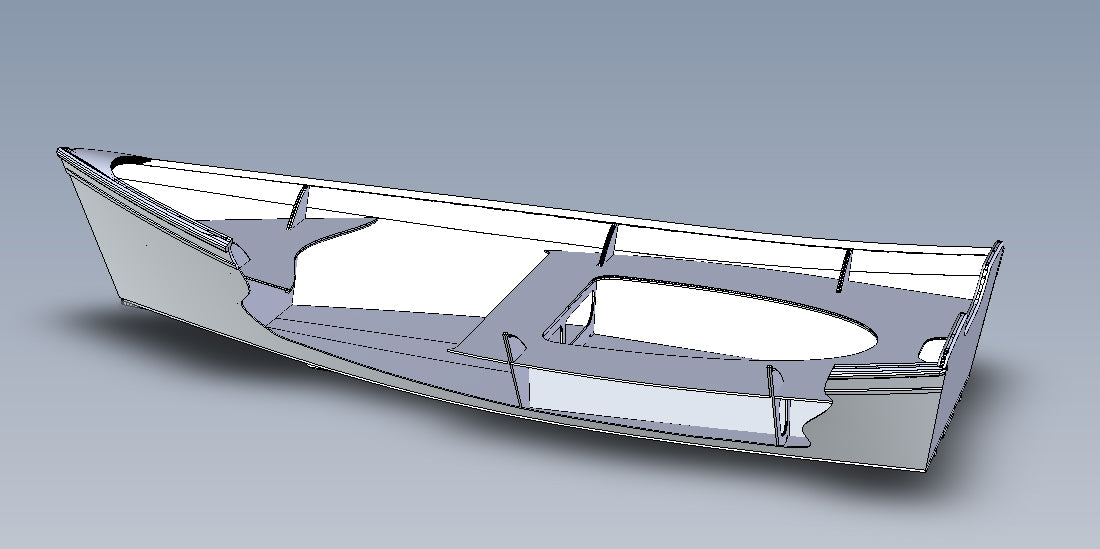Select the dark curved cutout at bow tip
This screenshot has width=1100, height=549.
coord(130,160)
